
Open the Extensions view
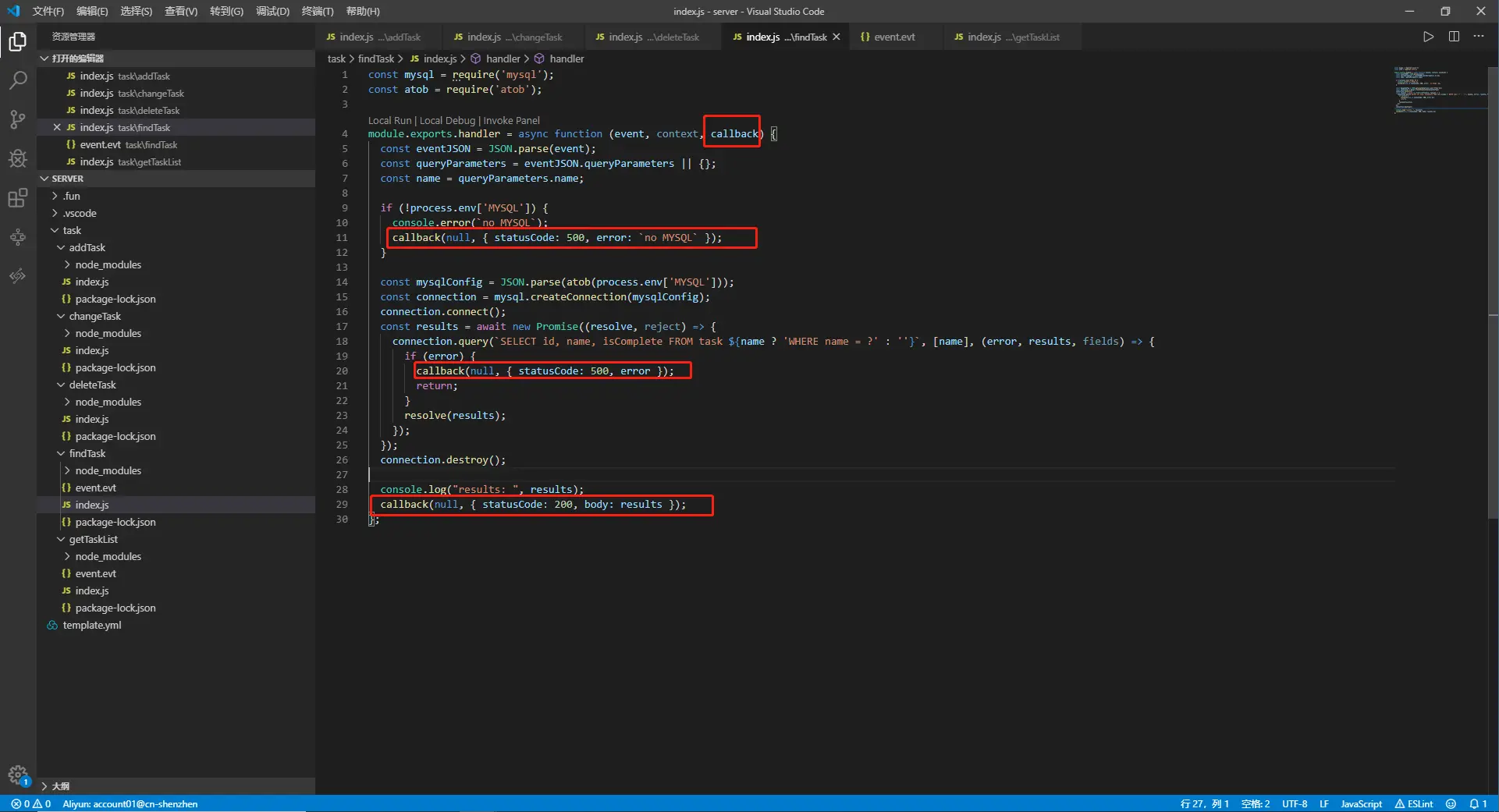(18, 198)
